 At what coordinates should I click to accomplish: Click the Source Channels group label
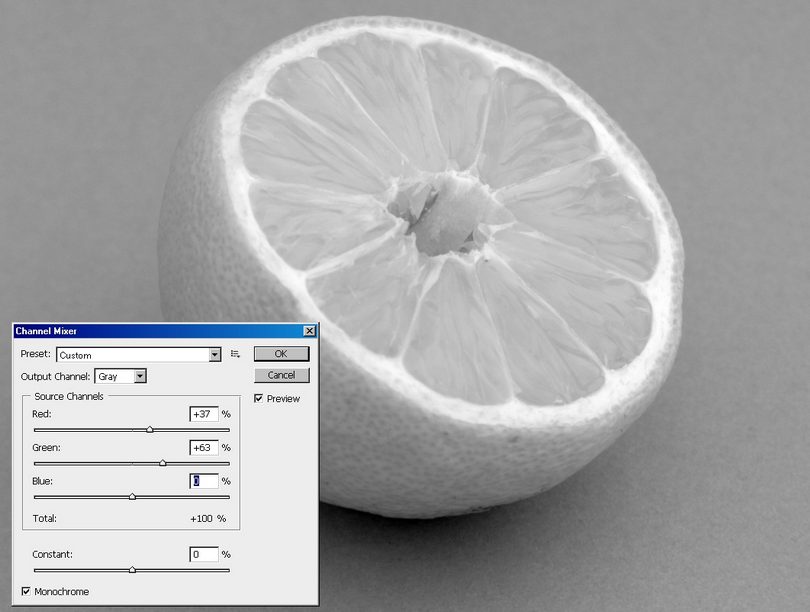click(x=69, y=397)
